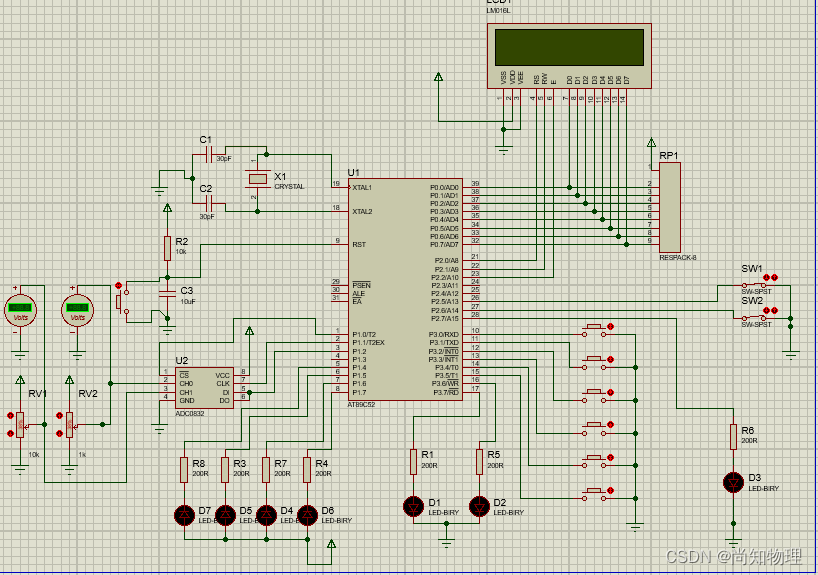
Task: Select the LED D7 symbol
Action: [184, 515]
